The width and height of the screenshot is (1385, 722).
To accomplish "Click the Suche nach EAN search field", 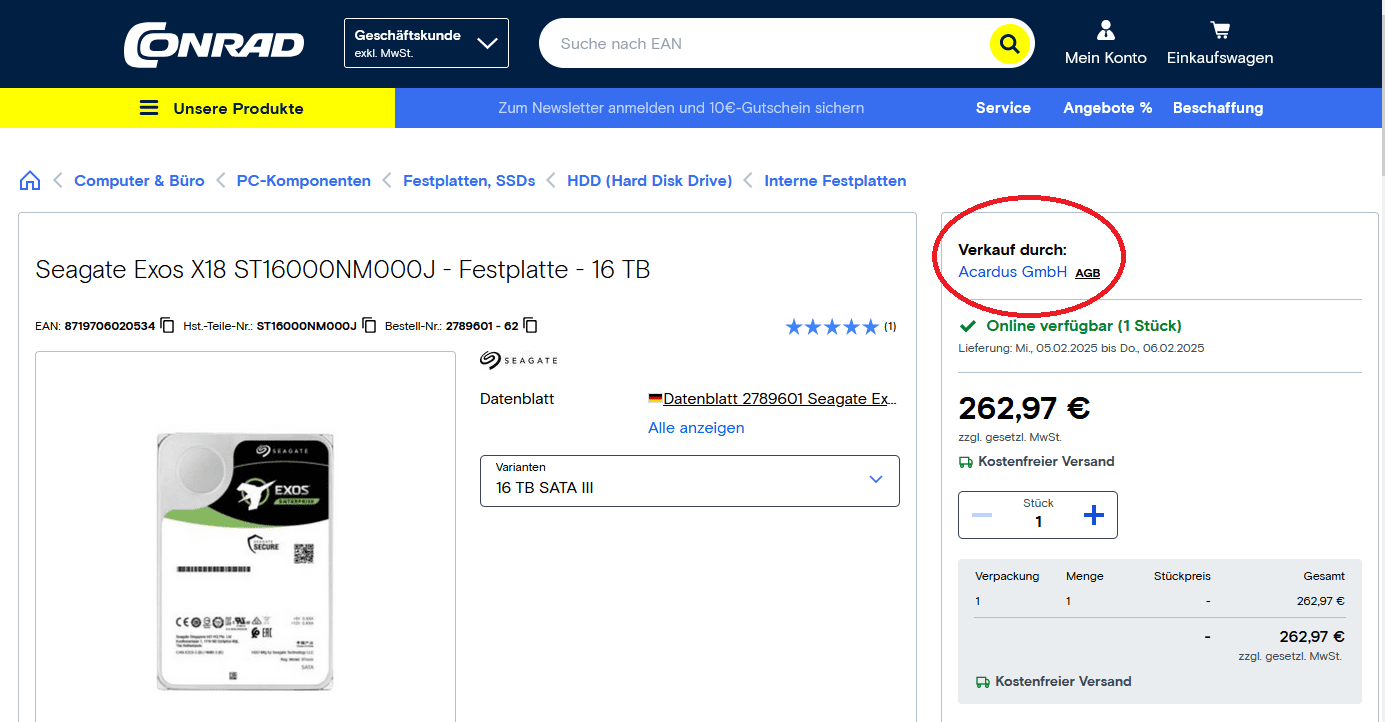I will [x=765, y=44].
